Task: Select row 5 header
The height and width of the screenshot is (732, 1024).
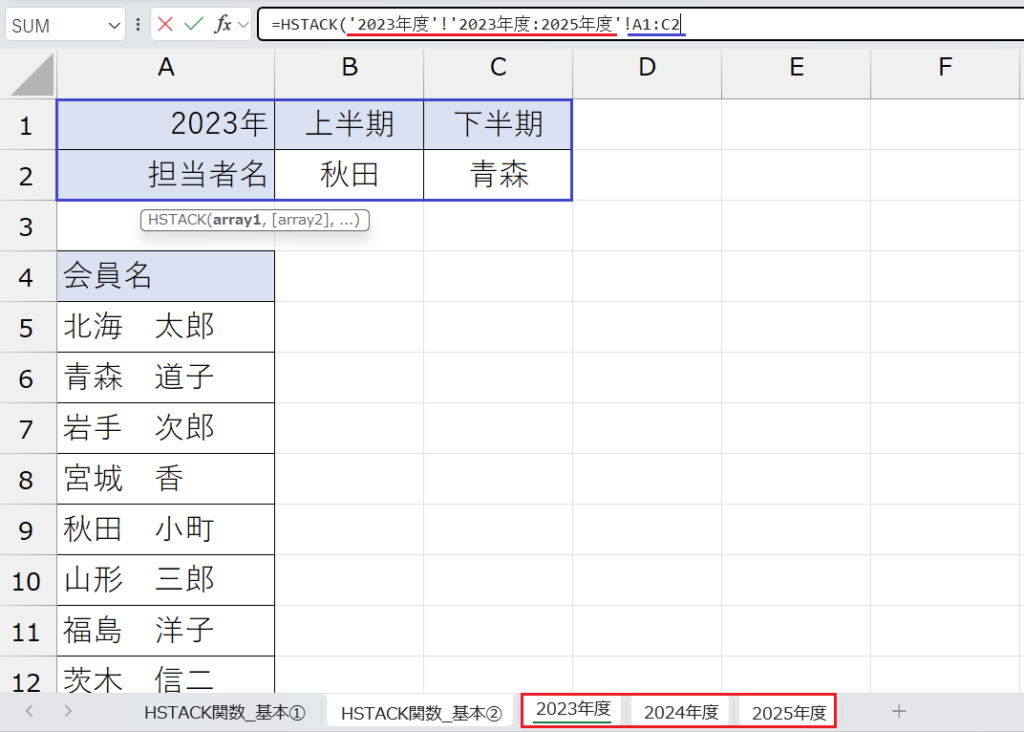Action: pyautogui.click(x=28, y=327)
